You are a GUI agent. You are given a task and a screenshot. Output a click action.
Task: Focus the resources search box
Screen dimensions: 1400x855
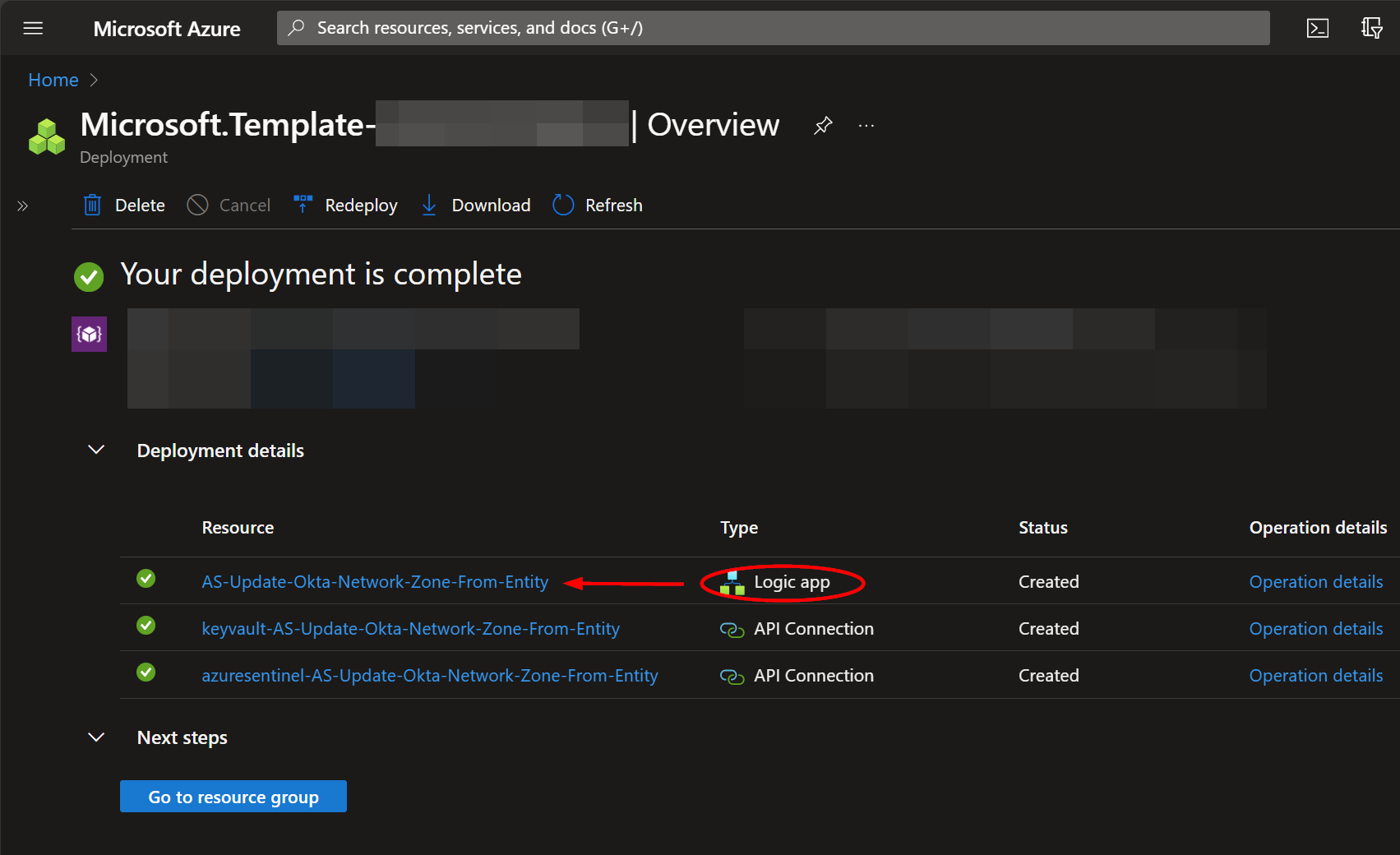click(x=773, y=28)
